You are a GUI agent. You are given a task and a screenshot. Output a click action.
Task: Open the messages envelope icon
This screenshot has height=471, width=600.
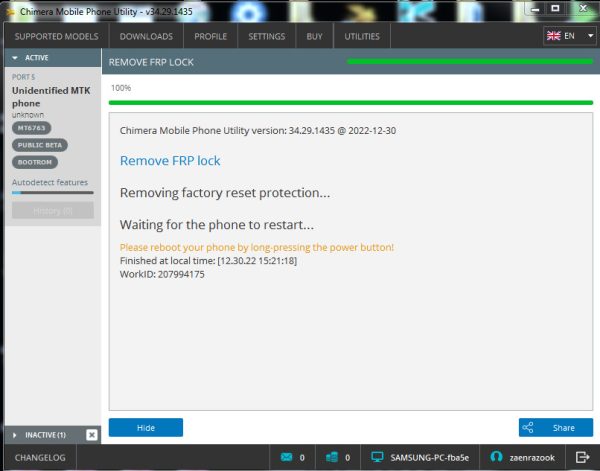[x=286, y=457]
